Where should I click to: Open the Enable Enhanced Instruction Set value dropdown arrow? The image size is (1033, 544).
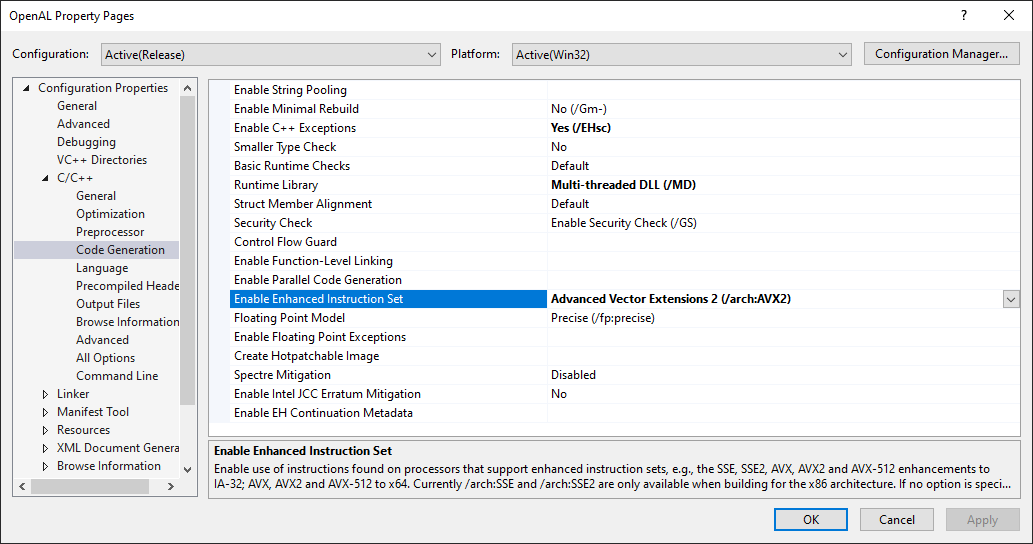[x=1011, y=300]
